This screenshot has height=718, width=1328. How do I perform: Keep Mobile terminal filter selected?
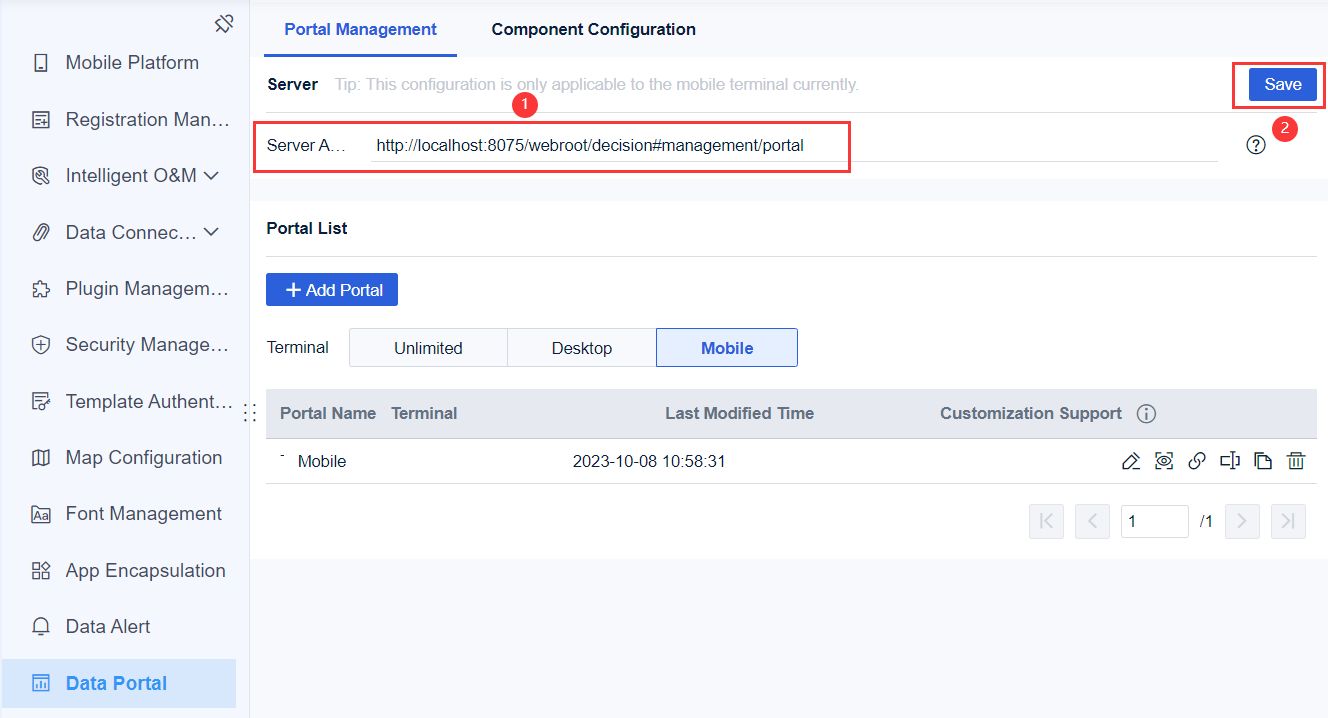[726, 347]
